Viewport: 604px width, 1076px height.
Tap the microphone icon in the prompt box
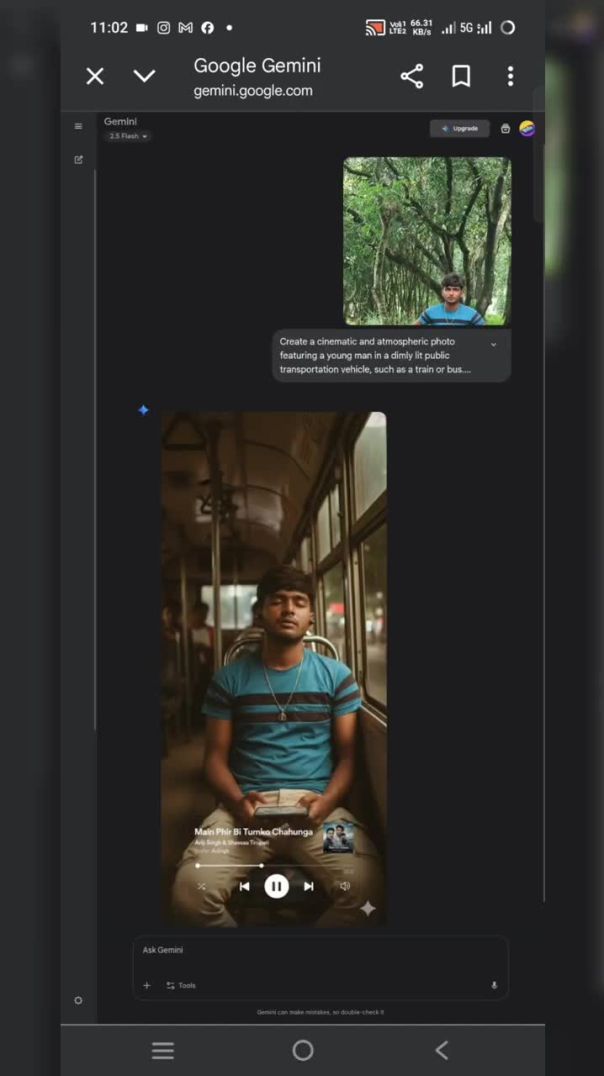tap(494, 985)
